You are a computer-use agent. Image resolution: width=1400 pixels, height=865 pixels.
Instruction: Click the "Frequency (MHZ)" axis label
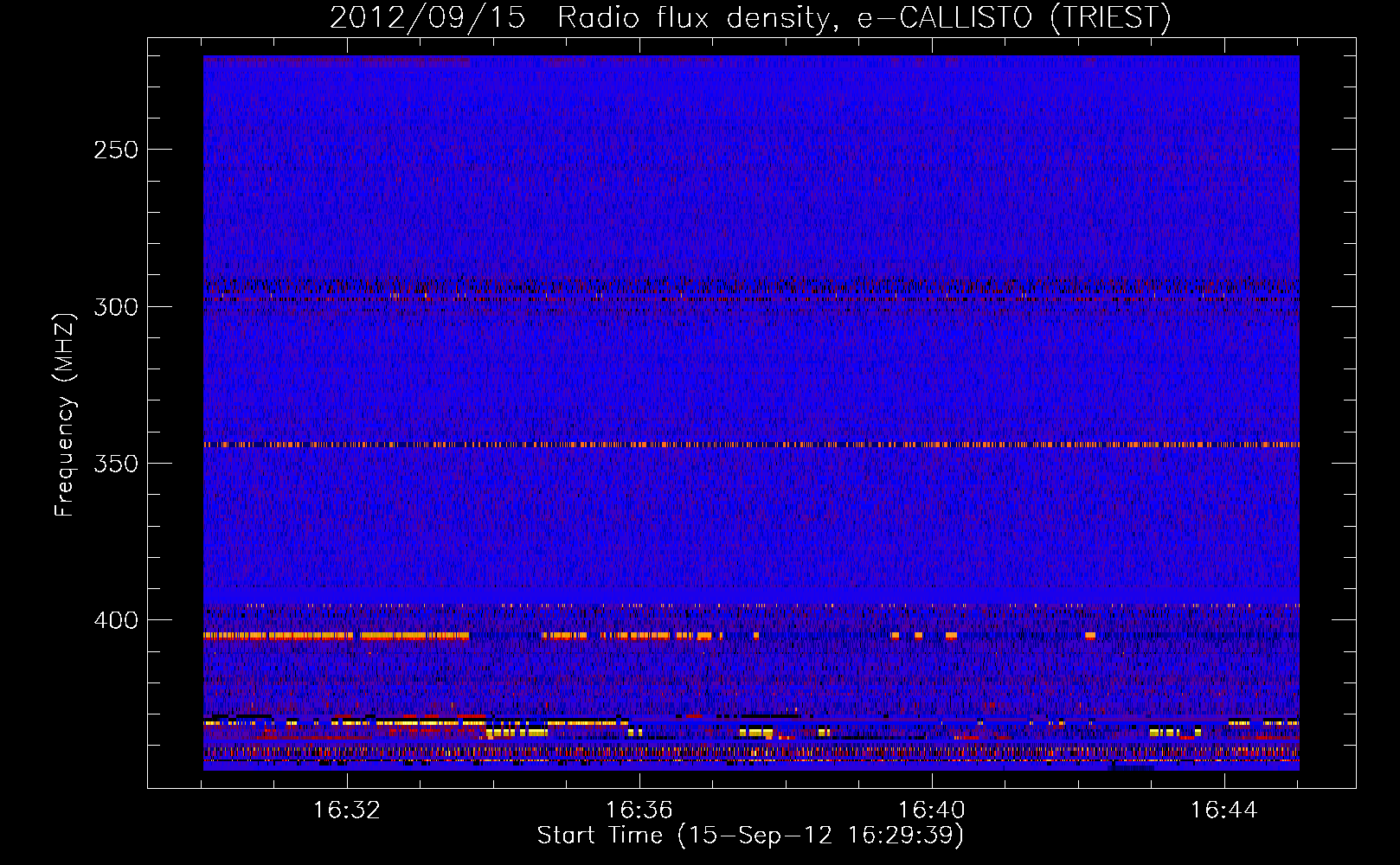pyautogui.click(x=65, y=415)
